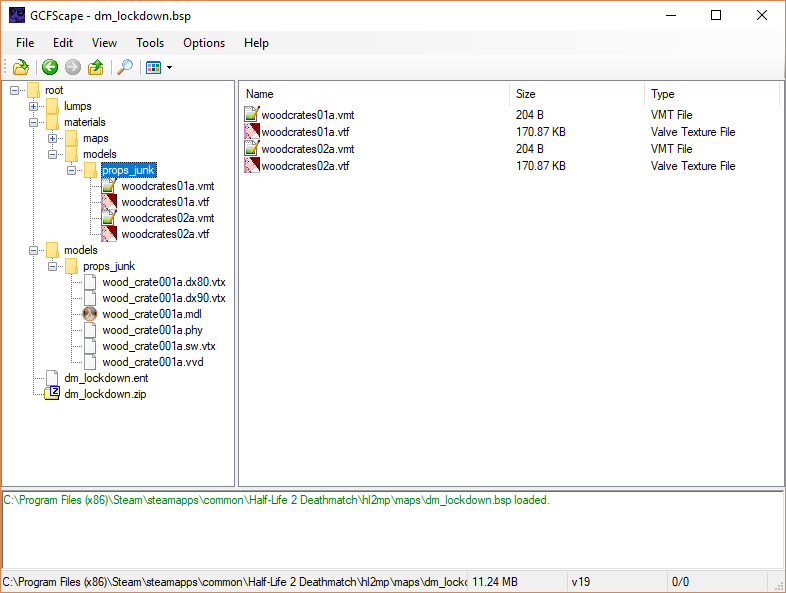Maximize the GCFScape window

[716, 16]
